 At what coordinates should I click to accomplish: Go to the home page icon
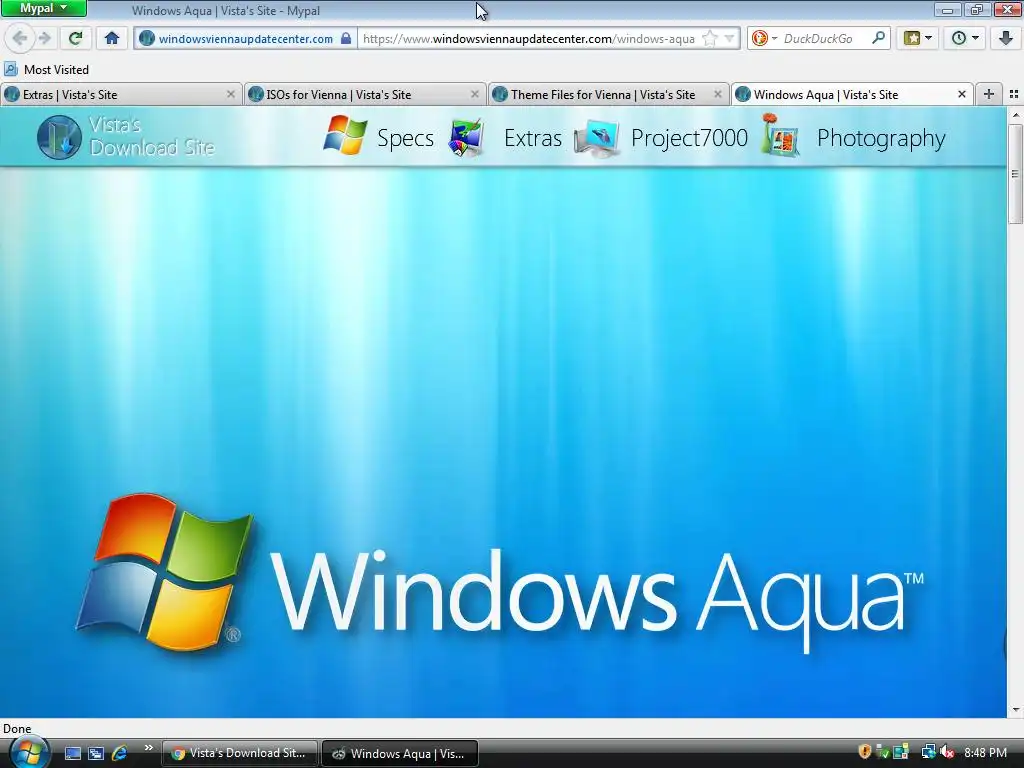click(112, 39)
